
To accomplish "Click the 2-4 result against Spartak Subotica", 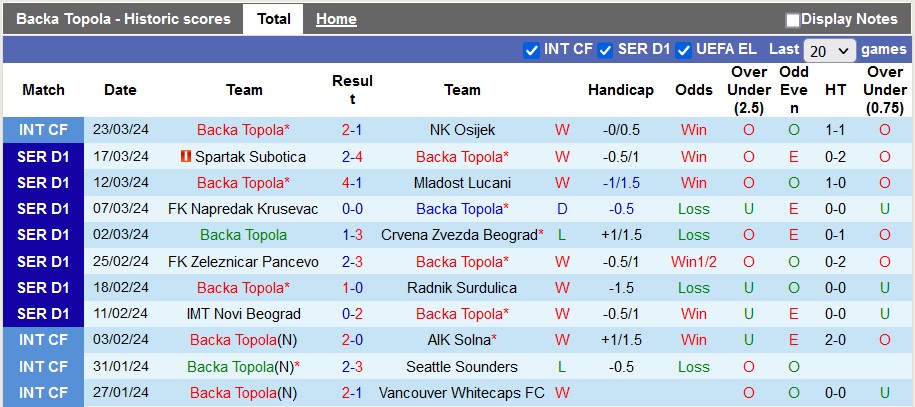I will pos(352,157).
